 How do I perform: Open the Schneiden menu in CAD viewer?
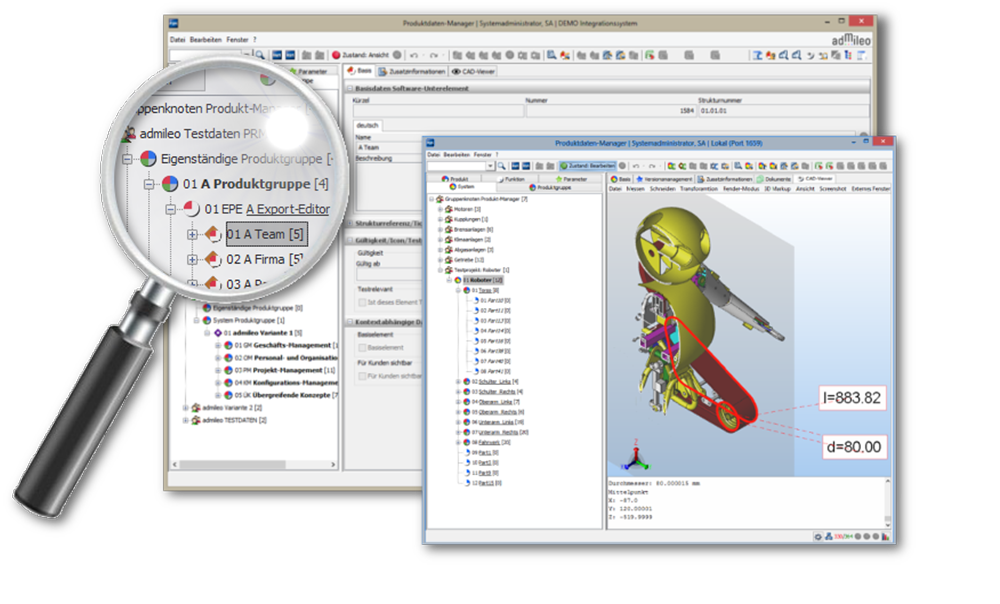point(662,189)
